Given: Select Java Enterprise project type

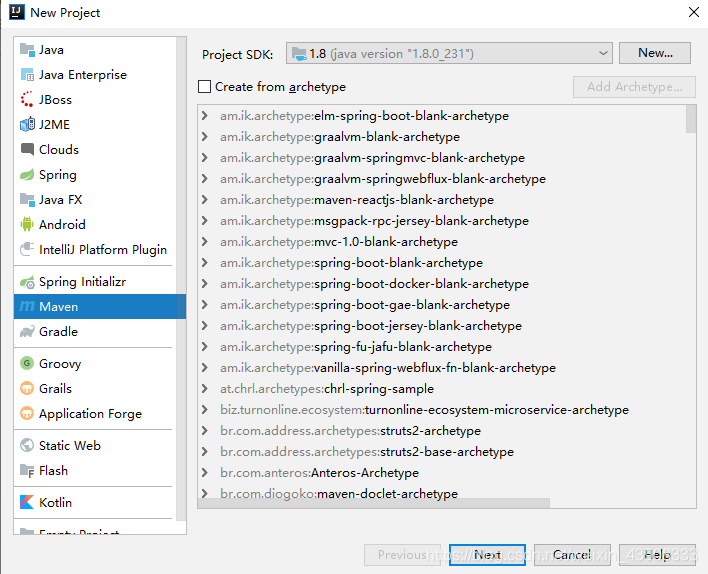Looking at the screenshot, I should (x=82, y=75).
